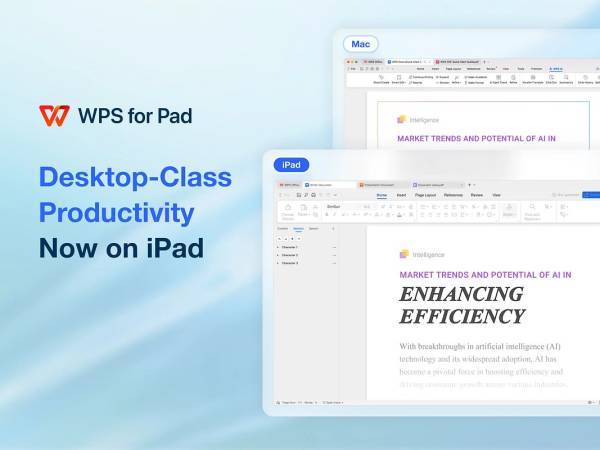Click the plus icon to add new tab
600x450 pixels.
470,185
